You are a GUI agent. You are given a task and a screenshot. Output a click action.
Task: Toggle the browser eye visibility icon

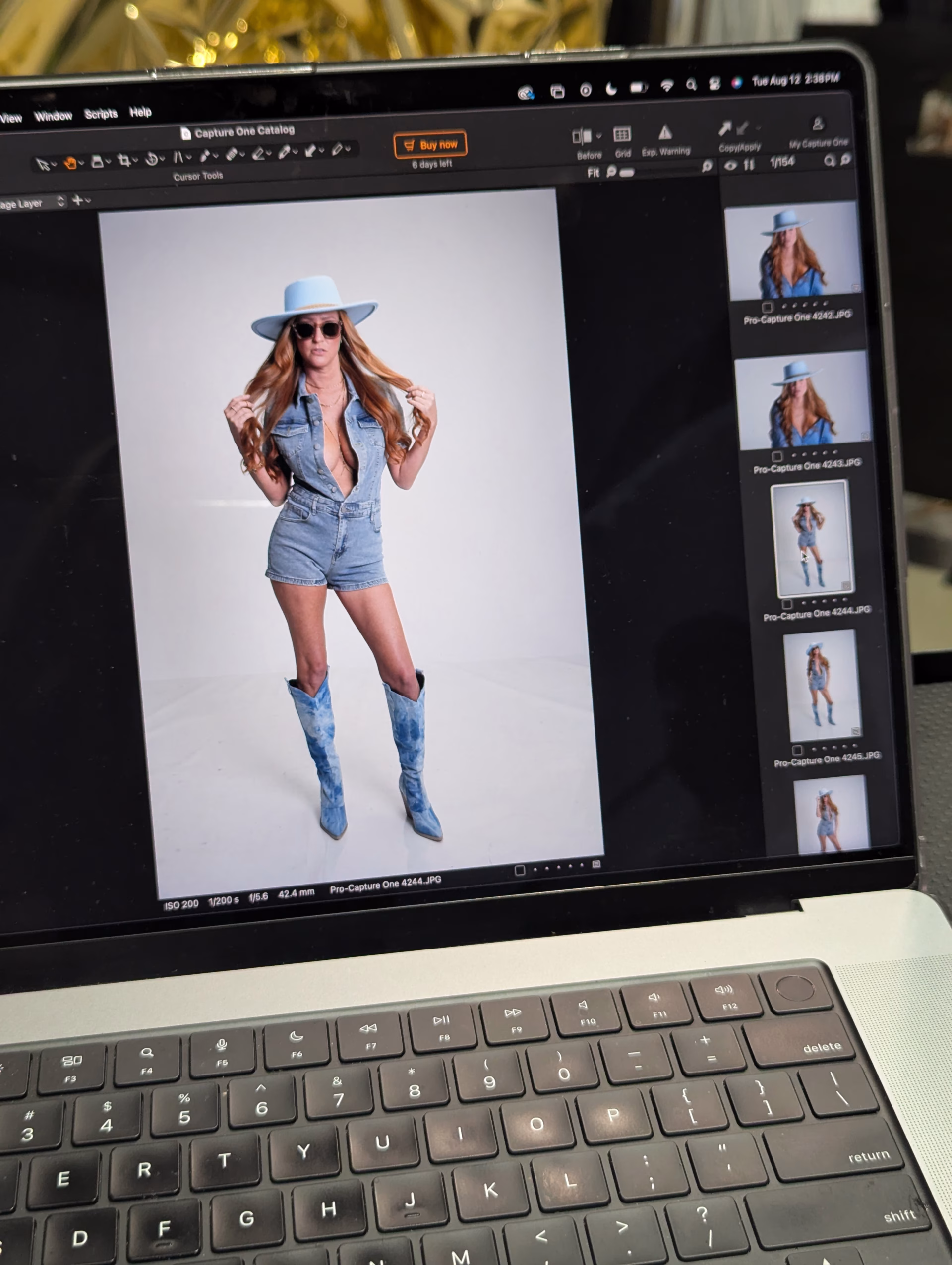pyautogui.click(x=730, y=166)
